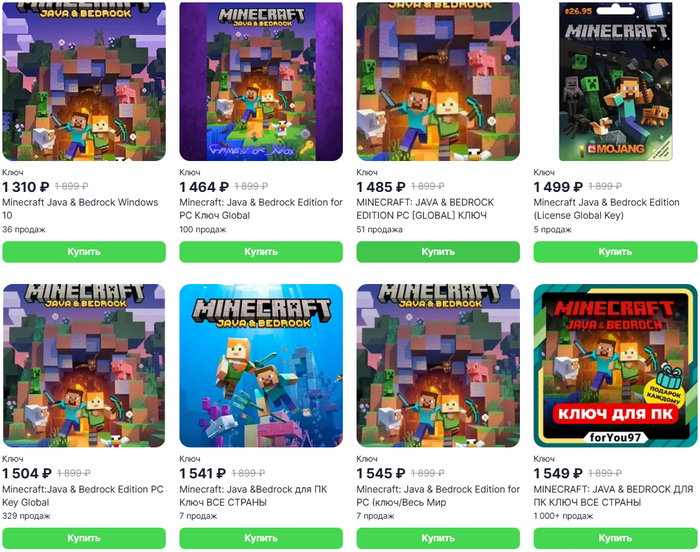Screen dimensions: 700x552
Task: Buy the 1 499 ₽ License Global Key
Action: (x=615, y=252)
